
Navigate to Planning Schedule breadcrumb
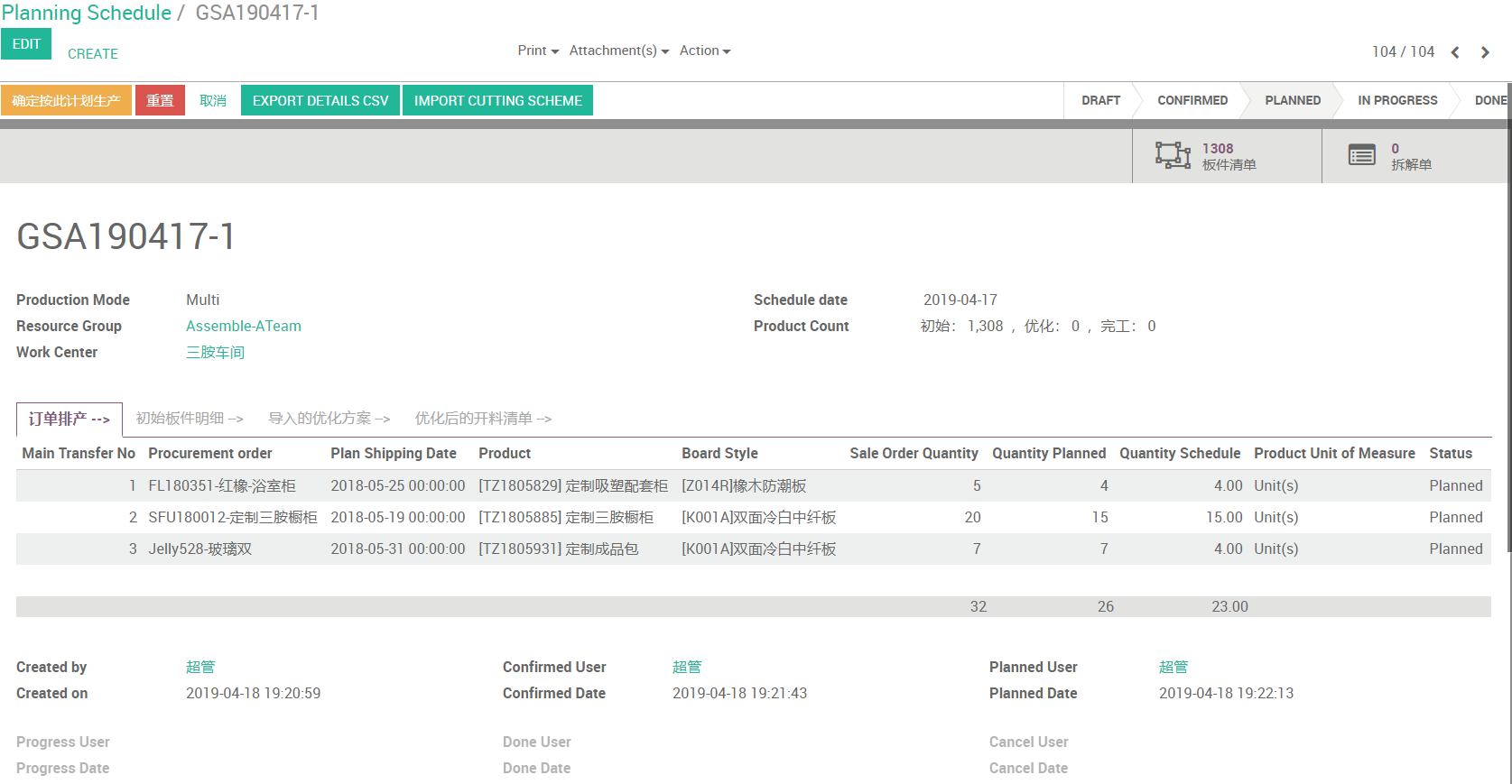[x=87, y=13]
